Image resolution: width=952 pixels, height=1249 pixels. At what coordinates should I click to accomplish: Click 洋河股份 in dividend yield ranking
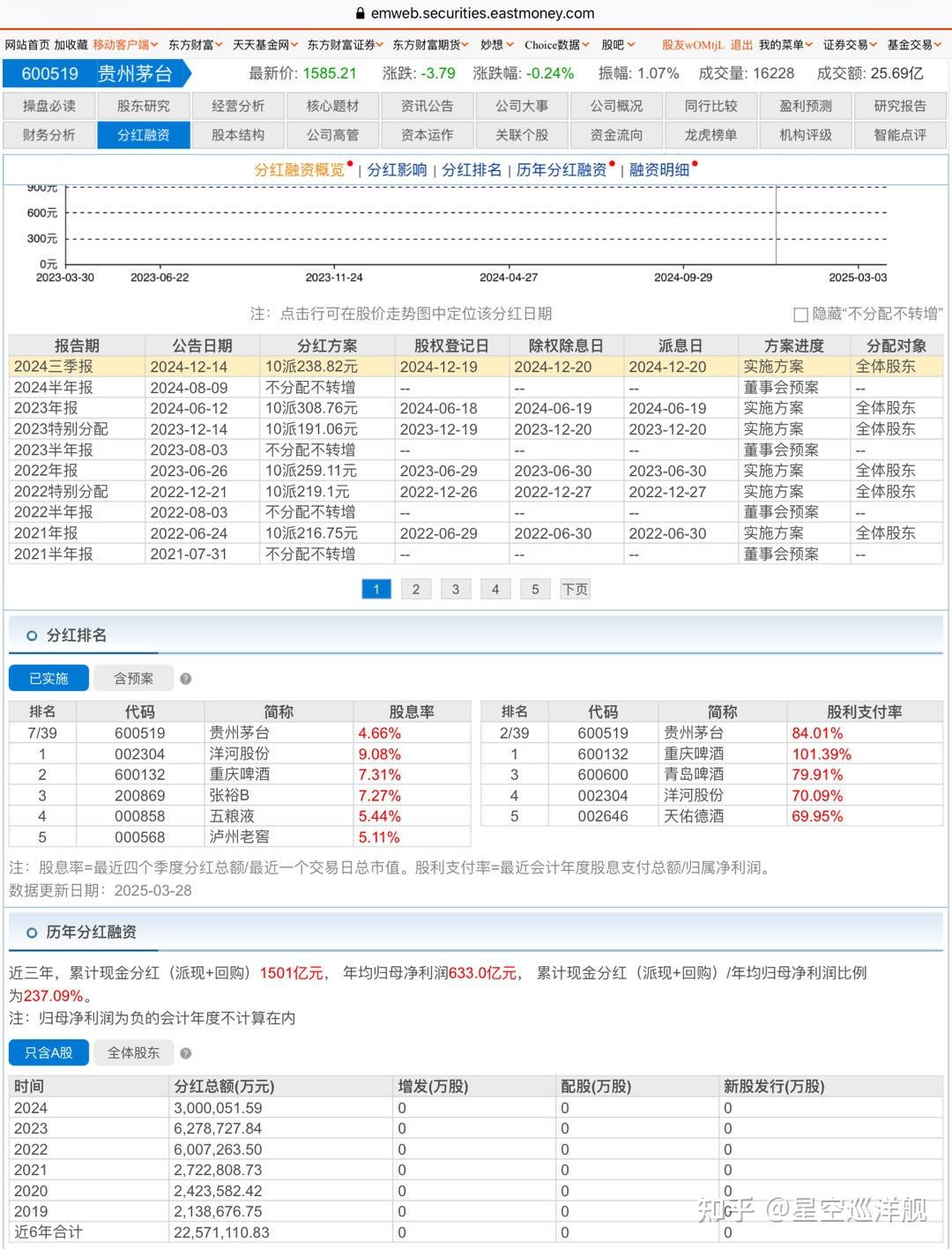coord(240,755)
